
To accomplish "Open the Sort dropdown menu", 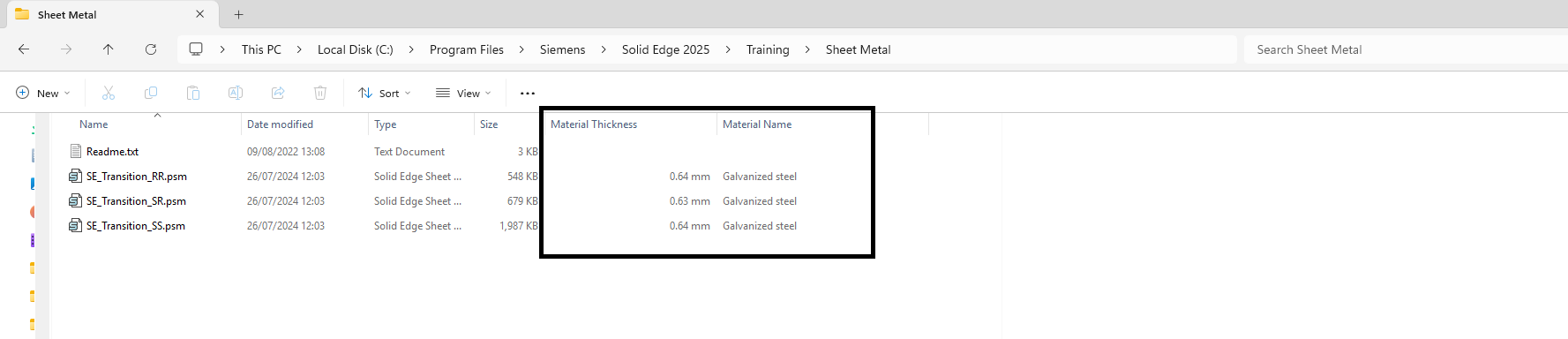I will coord(385,93).
